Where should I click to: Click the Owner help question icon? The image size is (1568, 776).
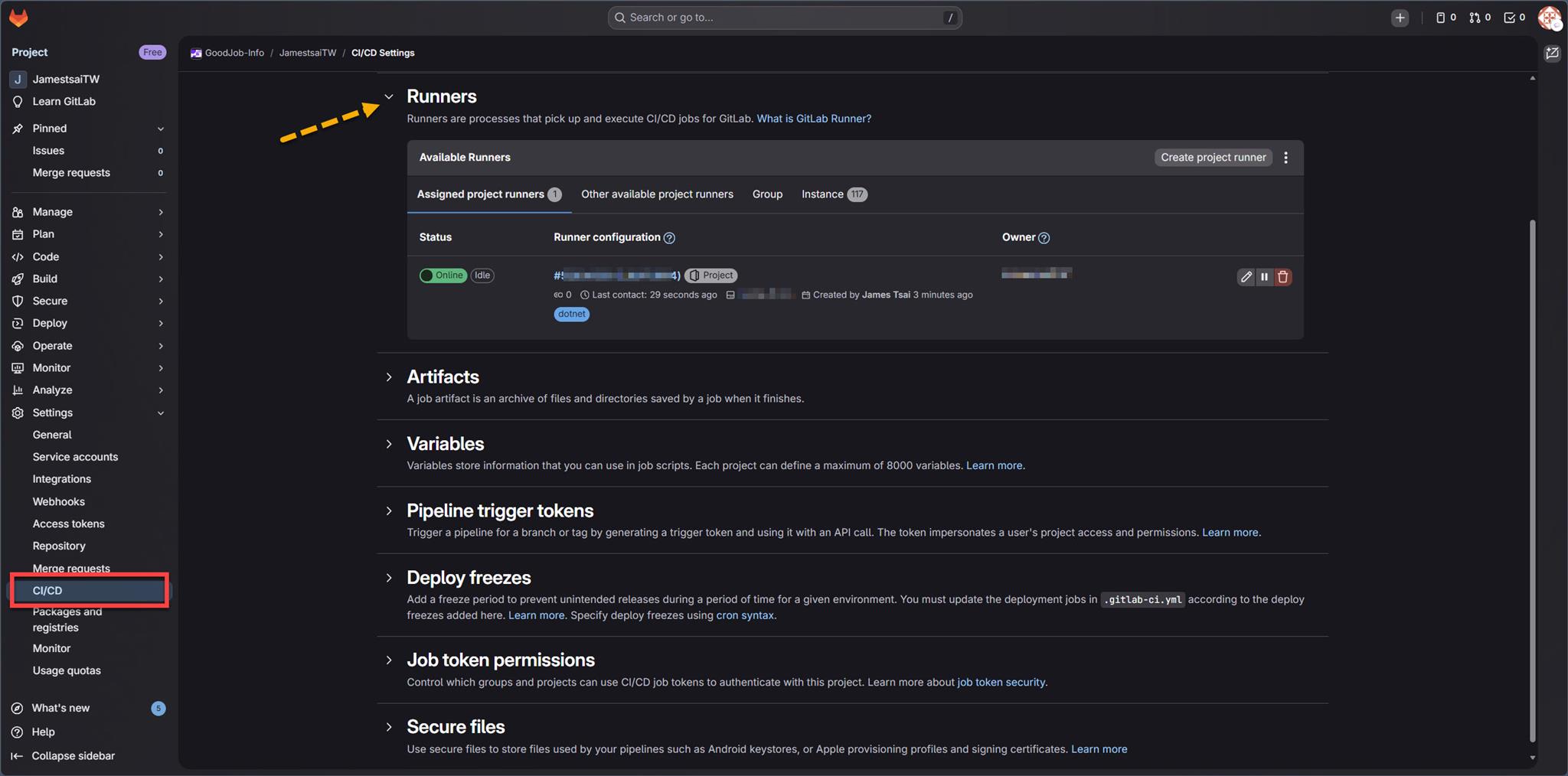coord(1044,238)
